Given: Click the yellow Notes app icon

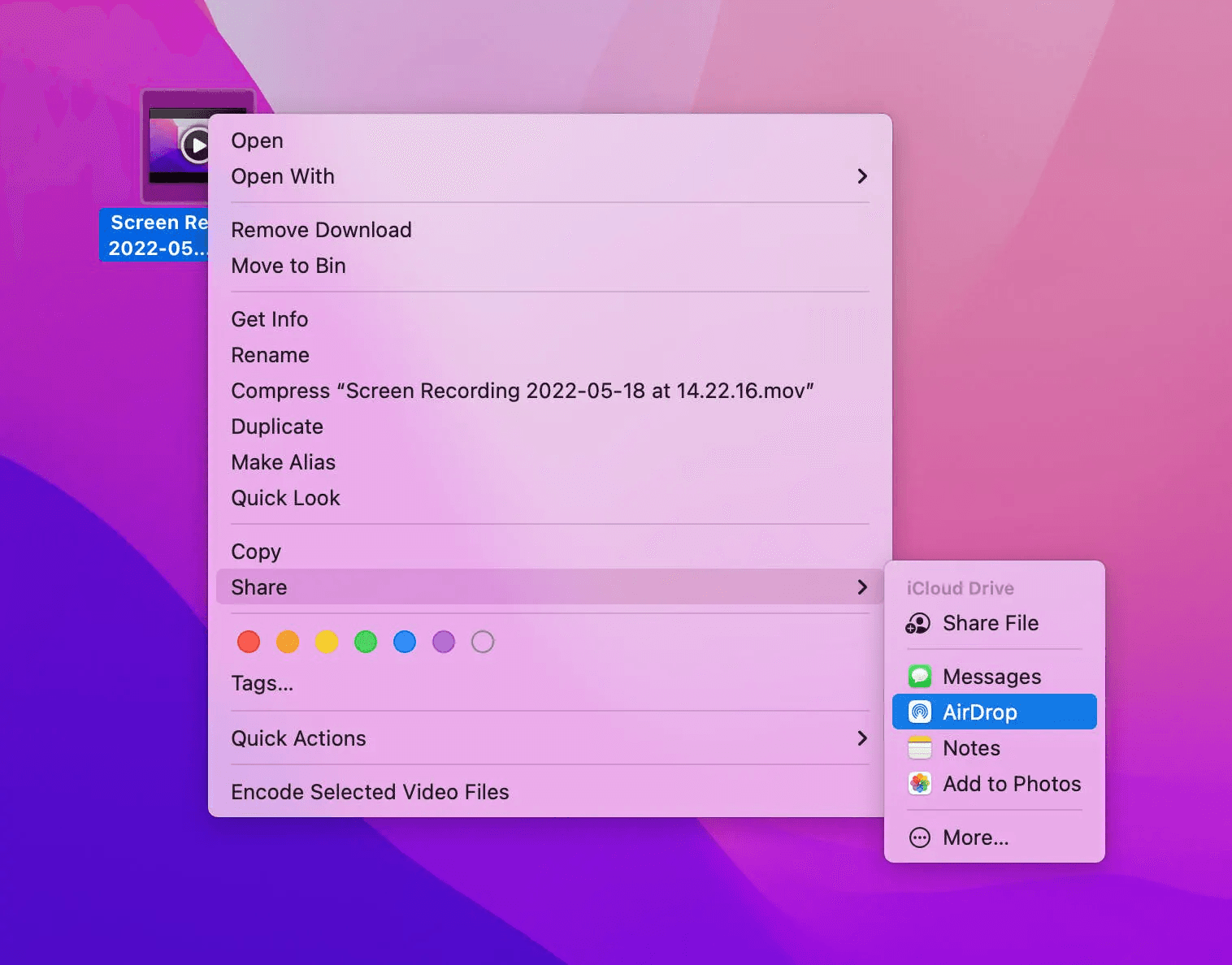Looking at the screenshot, I should coord(919,747).
